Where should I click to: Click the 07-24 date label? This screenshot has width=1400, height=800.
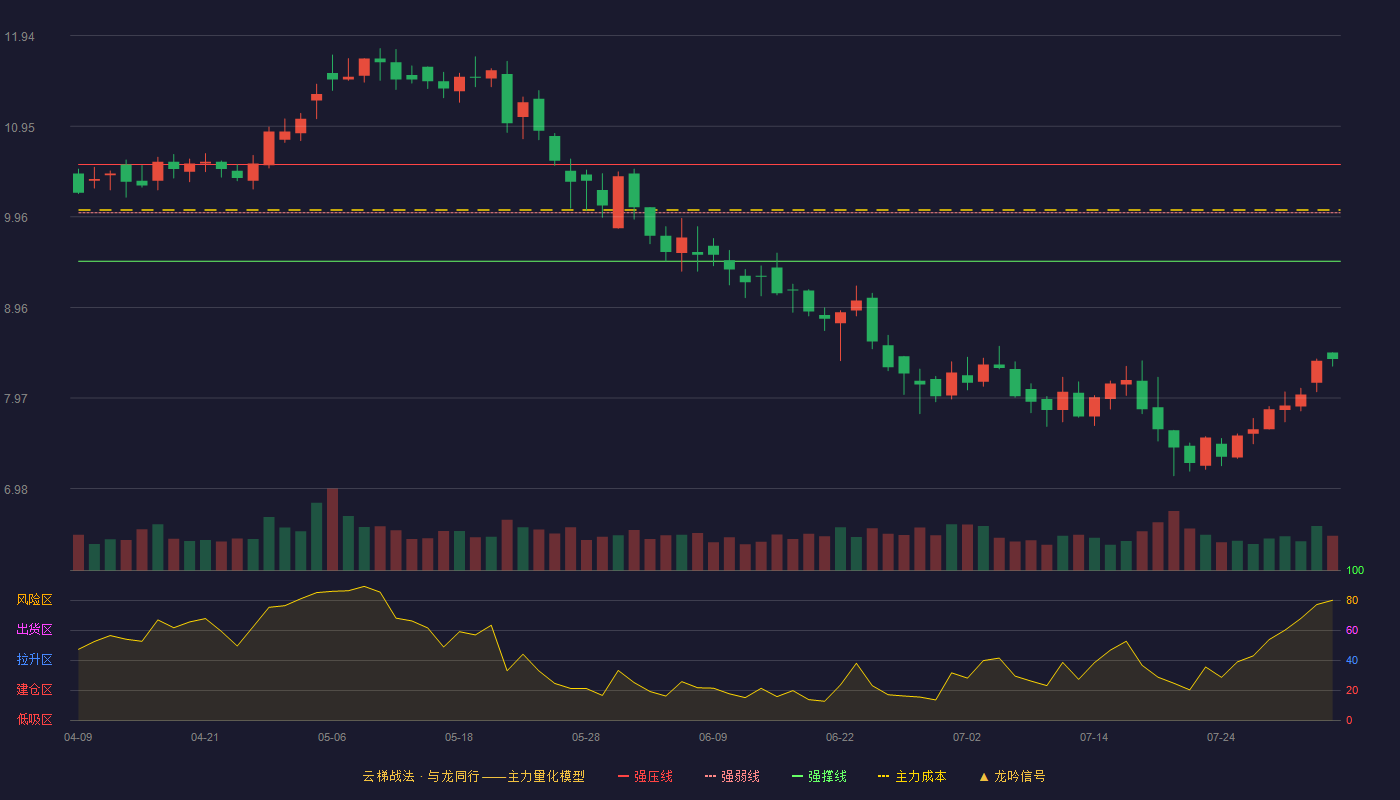[1221, 737]
